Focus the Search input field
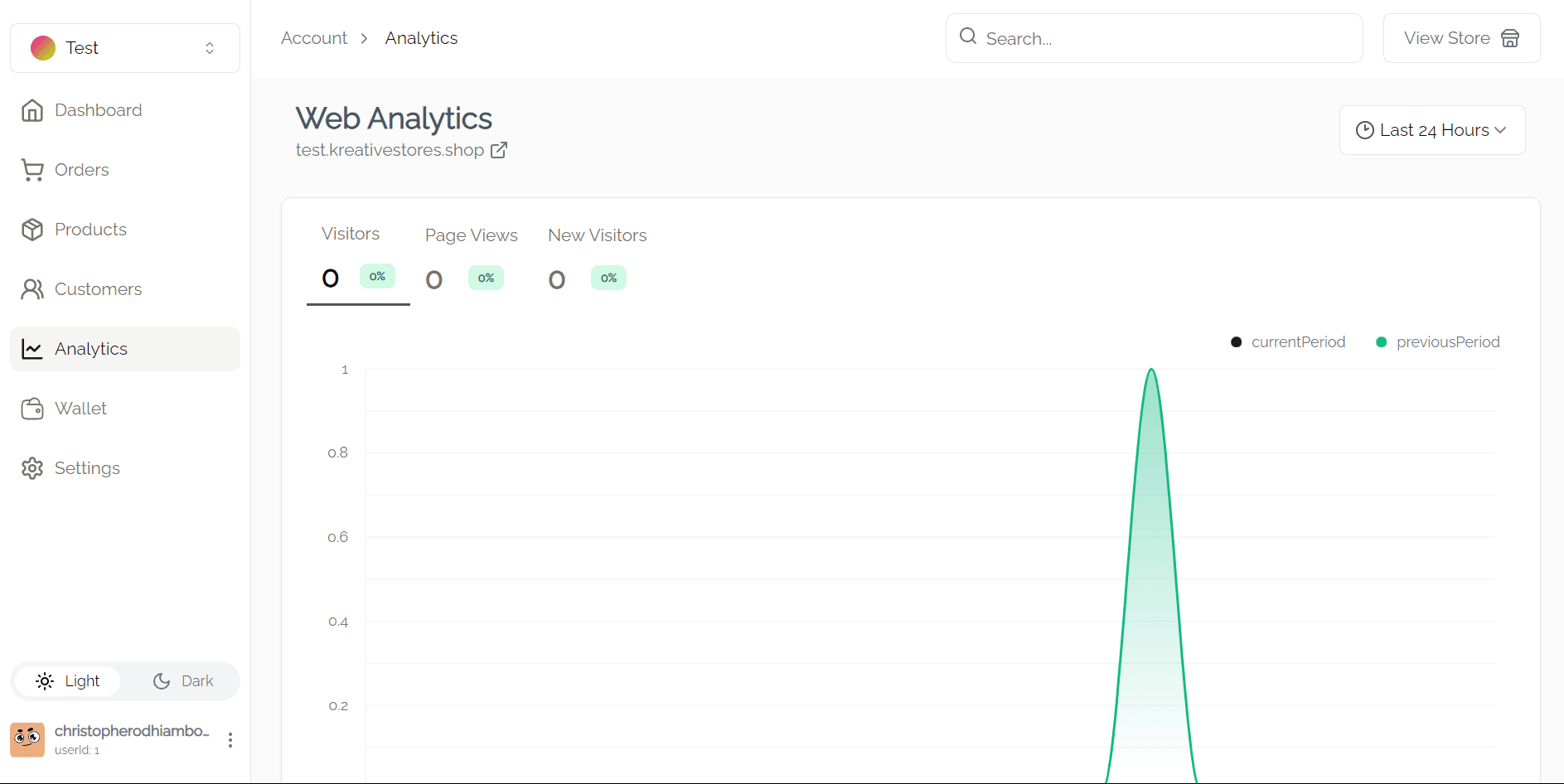Viewport: 1564px width, 784px height. [x=1160, y=38]
